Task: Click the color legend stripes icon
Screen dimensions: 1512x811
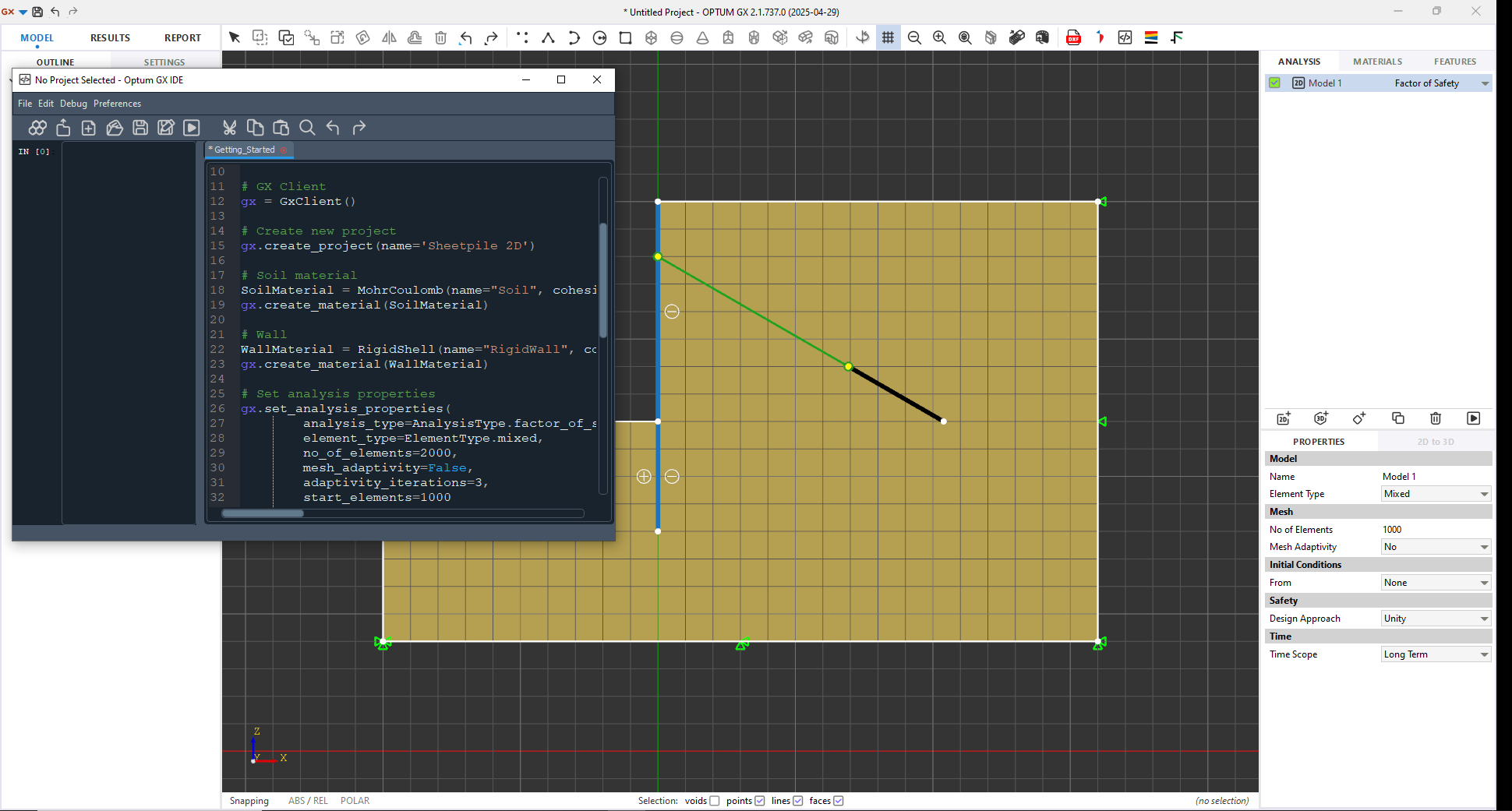Action: [1150, 37]
